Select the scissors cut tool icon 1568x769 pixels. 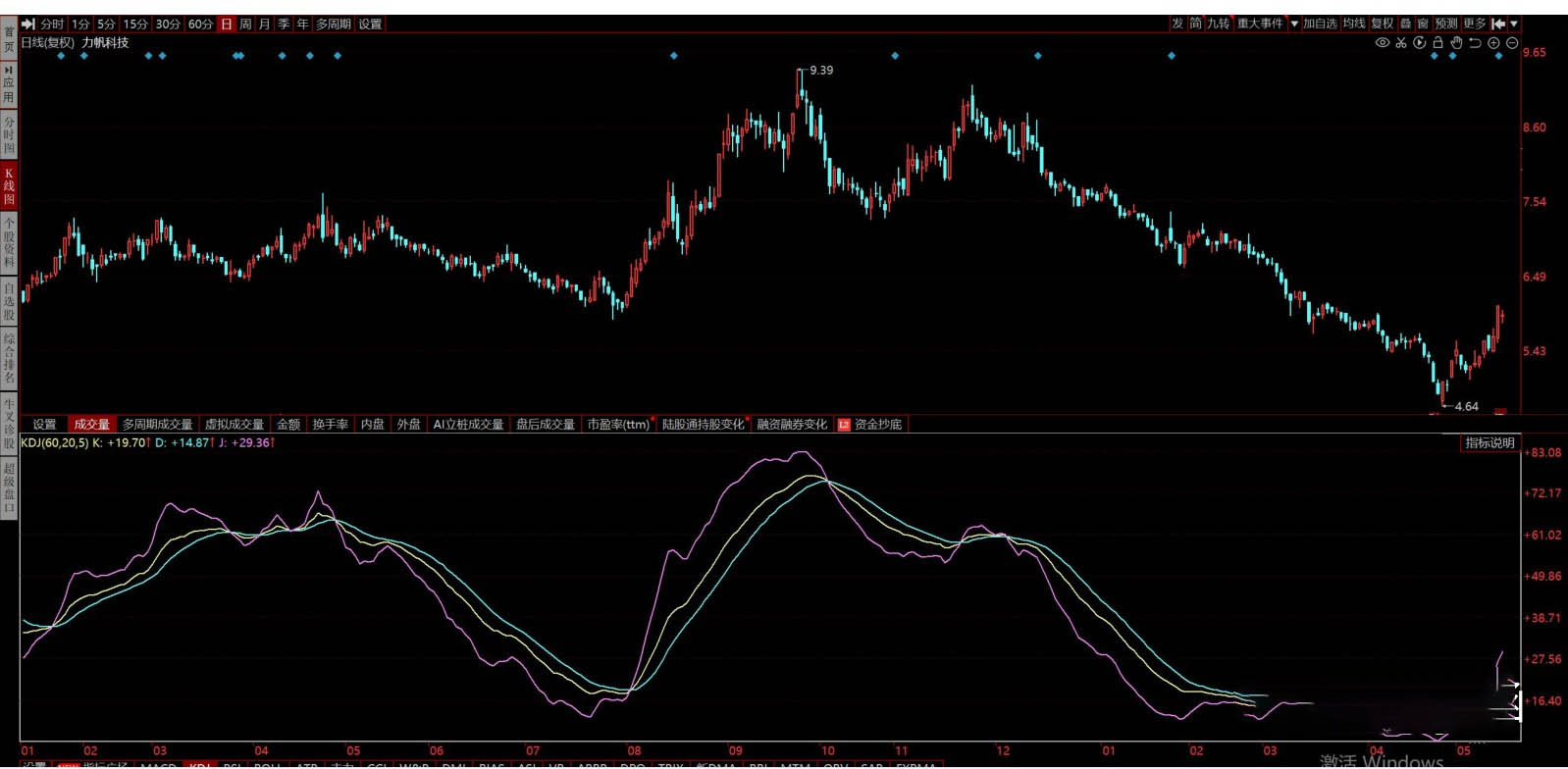pyautogui.click(x=1401, y=43)
